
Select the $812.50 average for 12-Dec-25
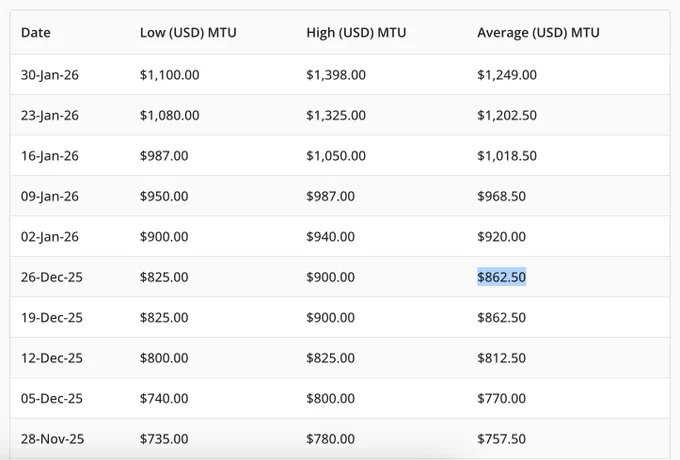point(501,358)
